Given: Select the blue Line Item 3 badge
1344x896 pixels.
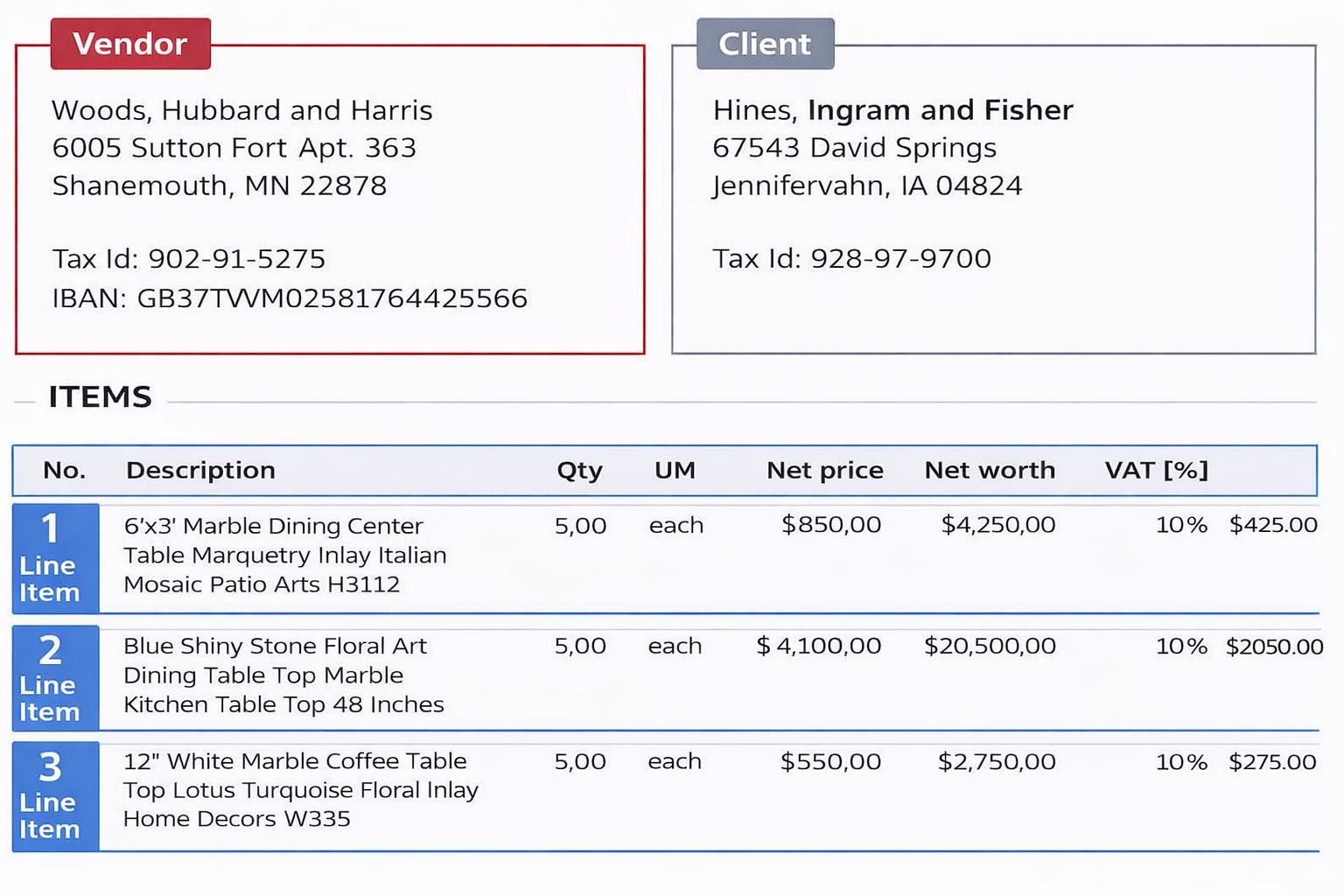Looking at the screenshot, I should coord(55,795).
